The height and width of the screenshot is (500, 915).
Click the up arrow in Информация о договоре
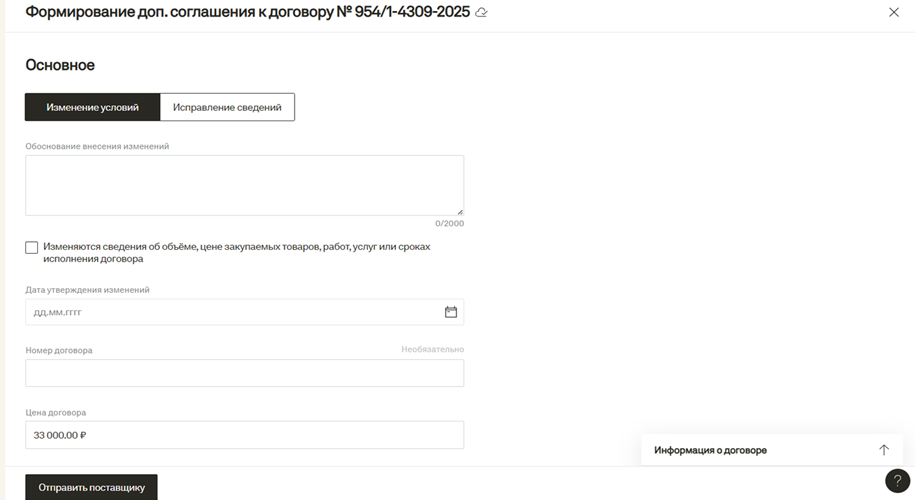883,450
